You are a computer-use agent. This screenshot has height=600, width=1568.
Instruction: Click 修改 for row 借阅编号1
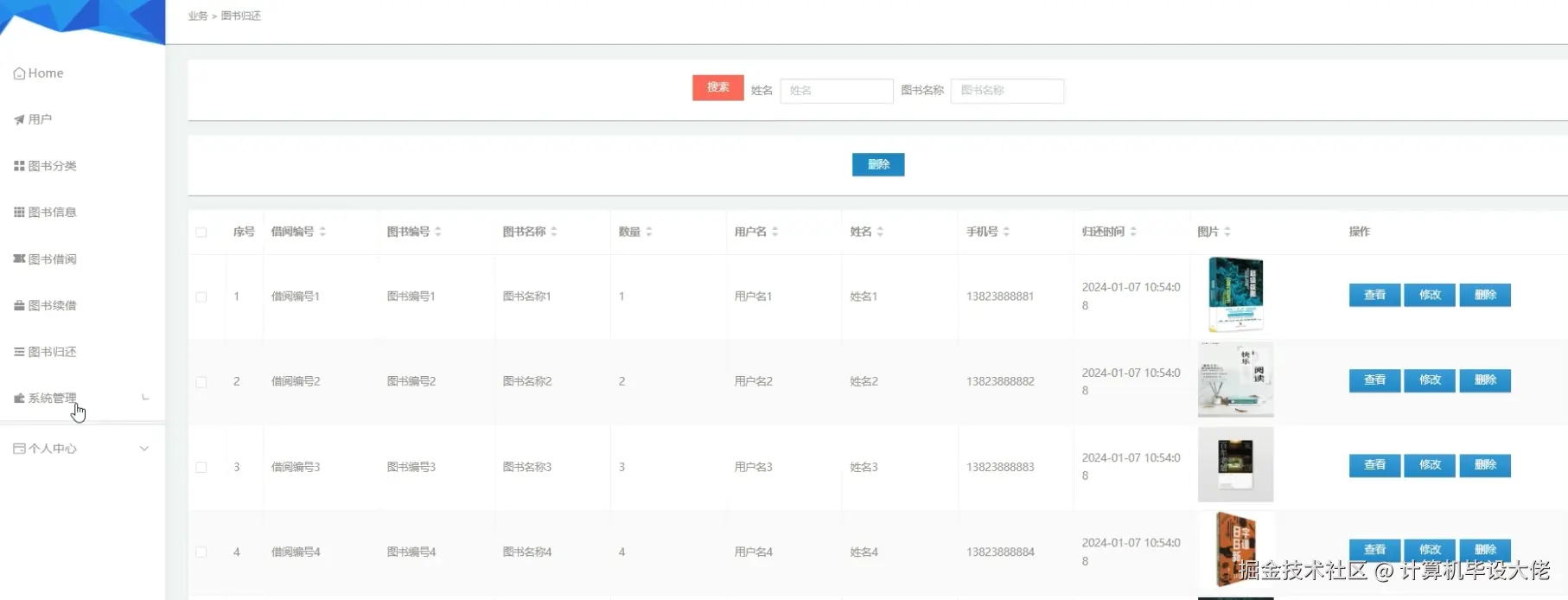[1430, 295]
